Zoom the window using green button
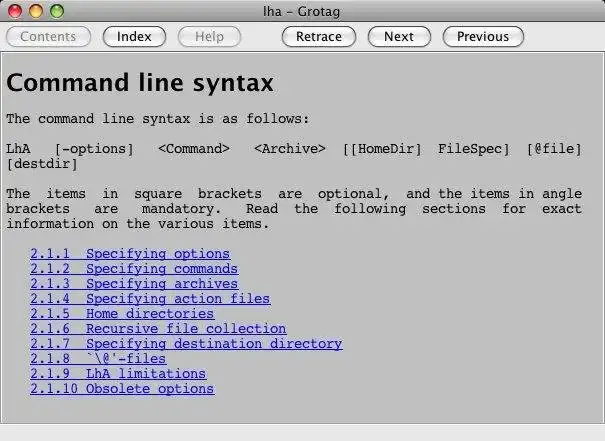The image size is (605, 441). [x=57, y=11]
